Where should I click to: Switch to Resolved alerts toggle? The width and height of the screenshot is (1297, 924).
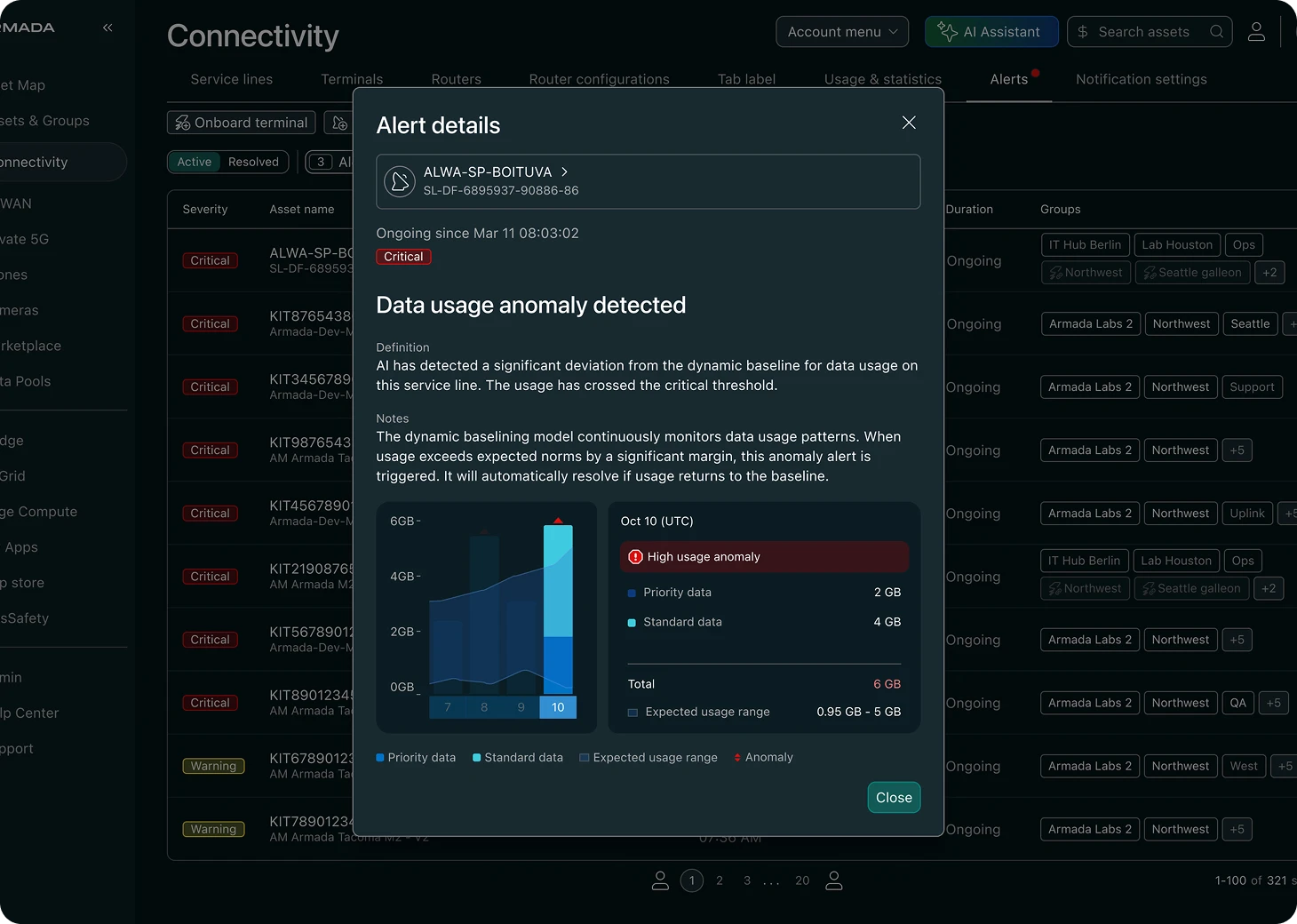click(253, 162)
